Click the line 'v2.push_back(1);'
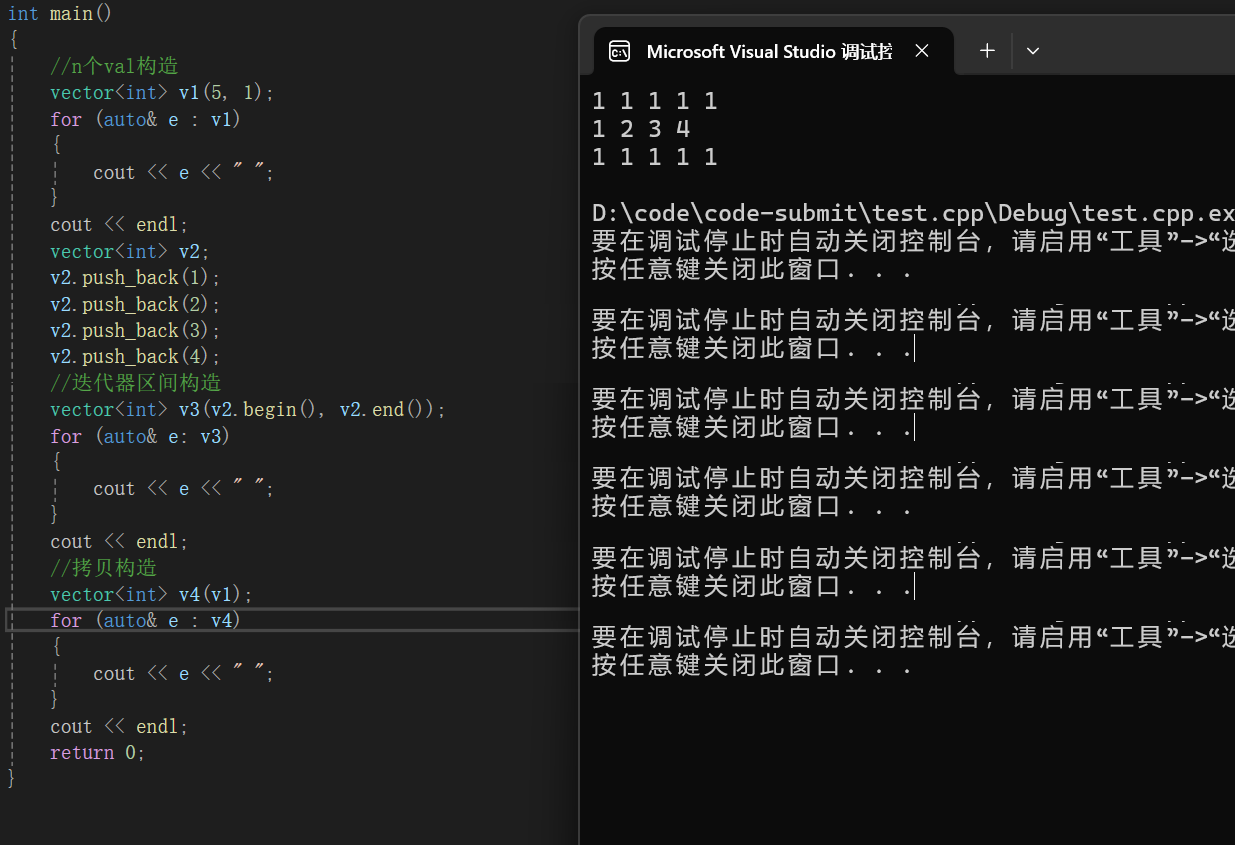 tap(135, 277)
